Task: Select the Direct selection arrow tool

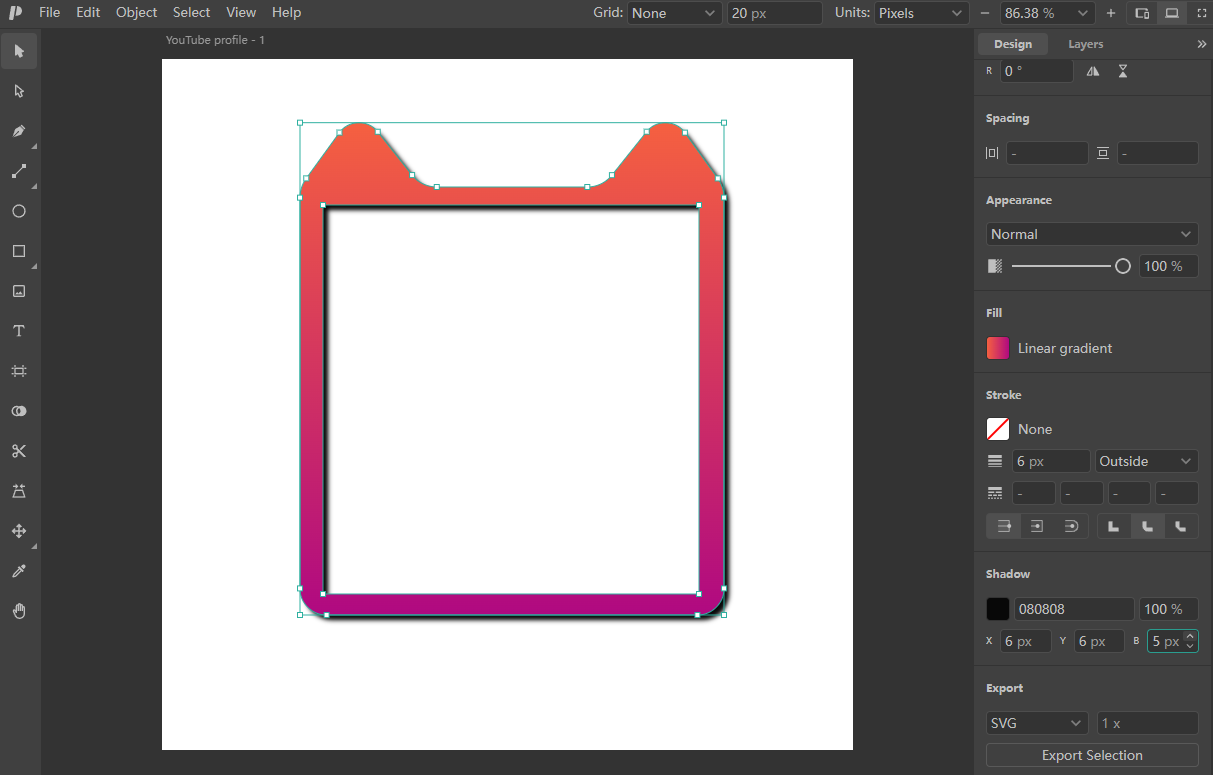Action: (x=19, y=91)
